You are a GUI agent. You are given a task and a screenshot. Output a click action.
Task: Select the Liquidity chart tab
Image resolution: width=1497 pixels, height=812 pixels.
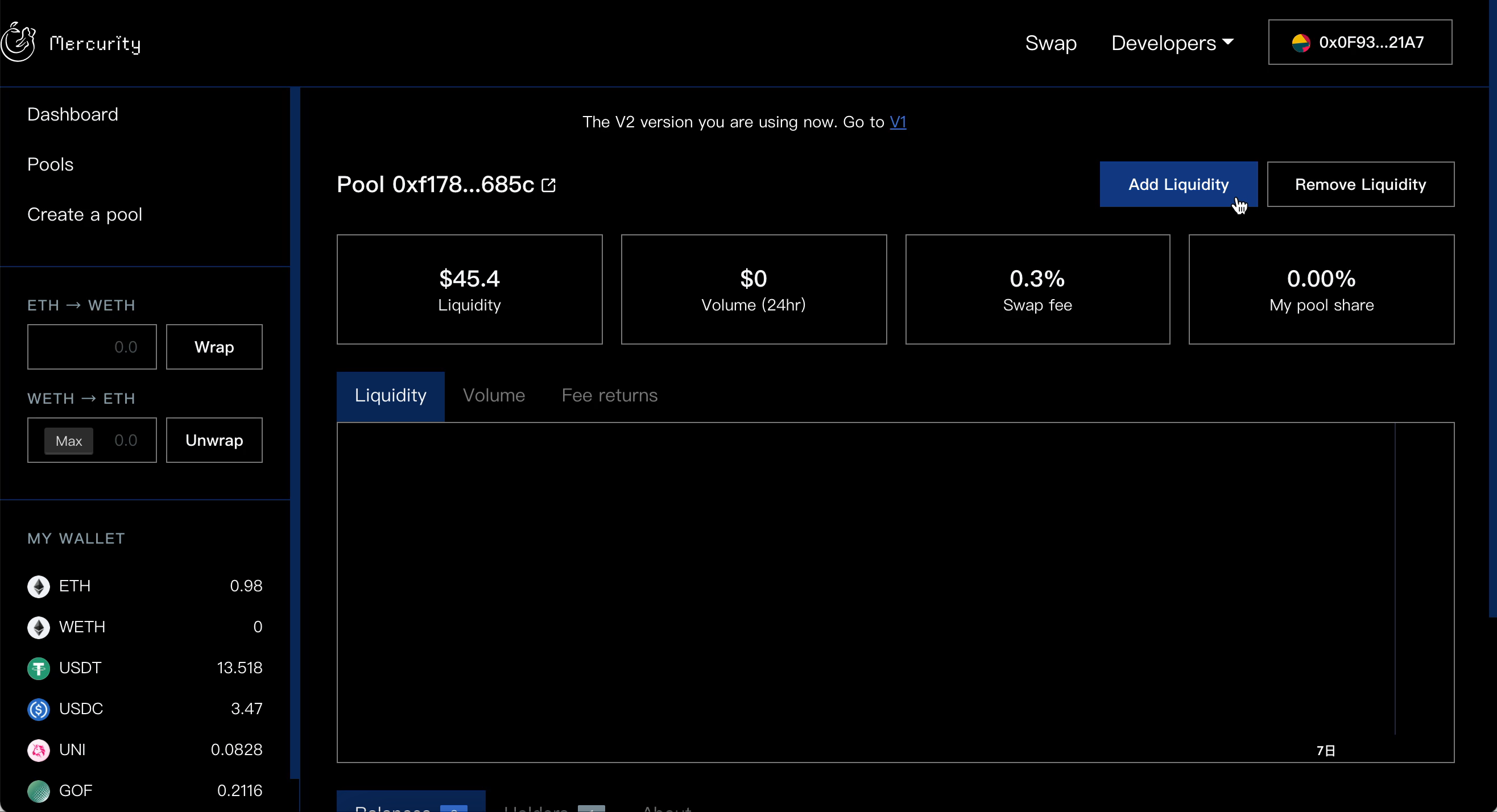390,396
